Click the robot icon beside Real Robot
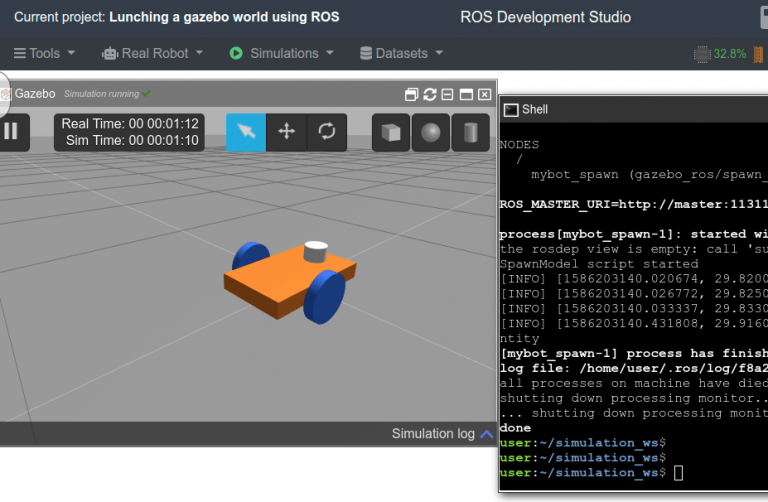Viewport: 768px width, 502px height. pos(110,53)
